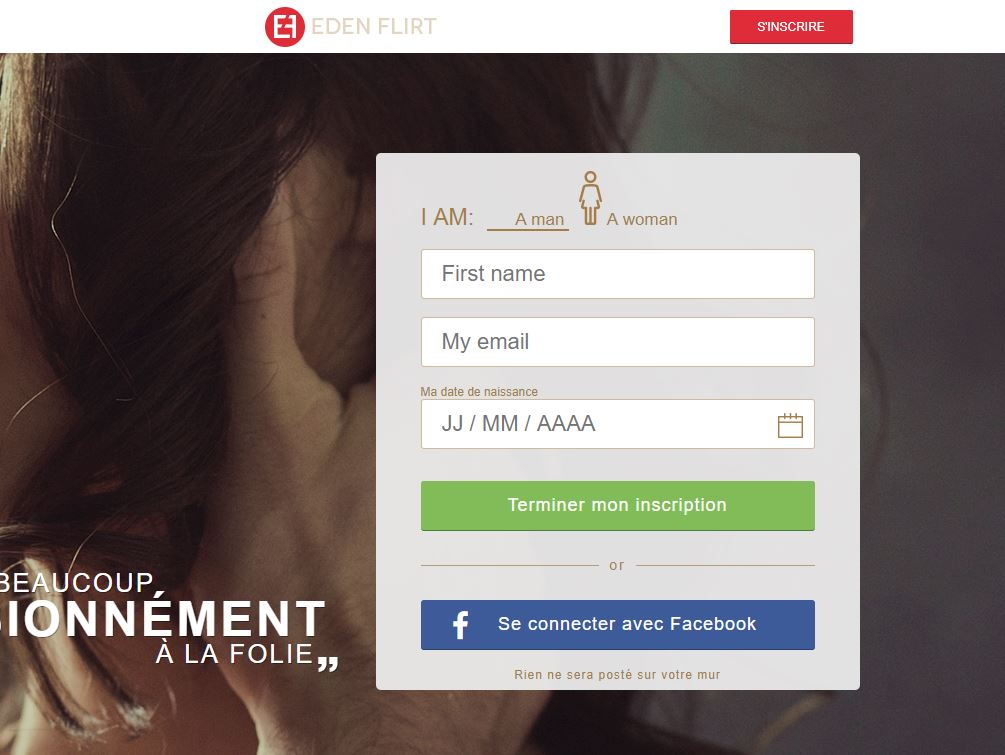The image size is (1005, 755).
Task: Click the "or" divider text
Action: 617,566
